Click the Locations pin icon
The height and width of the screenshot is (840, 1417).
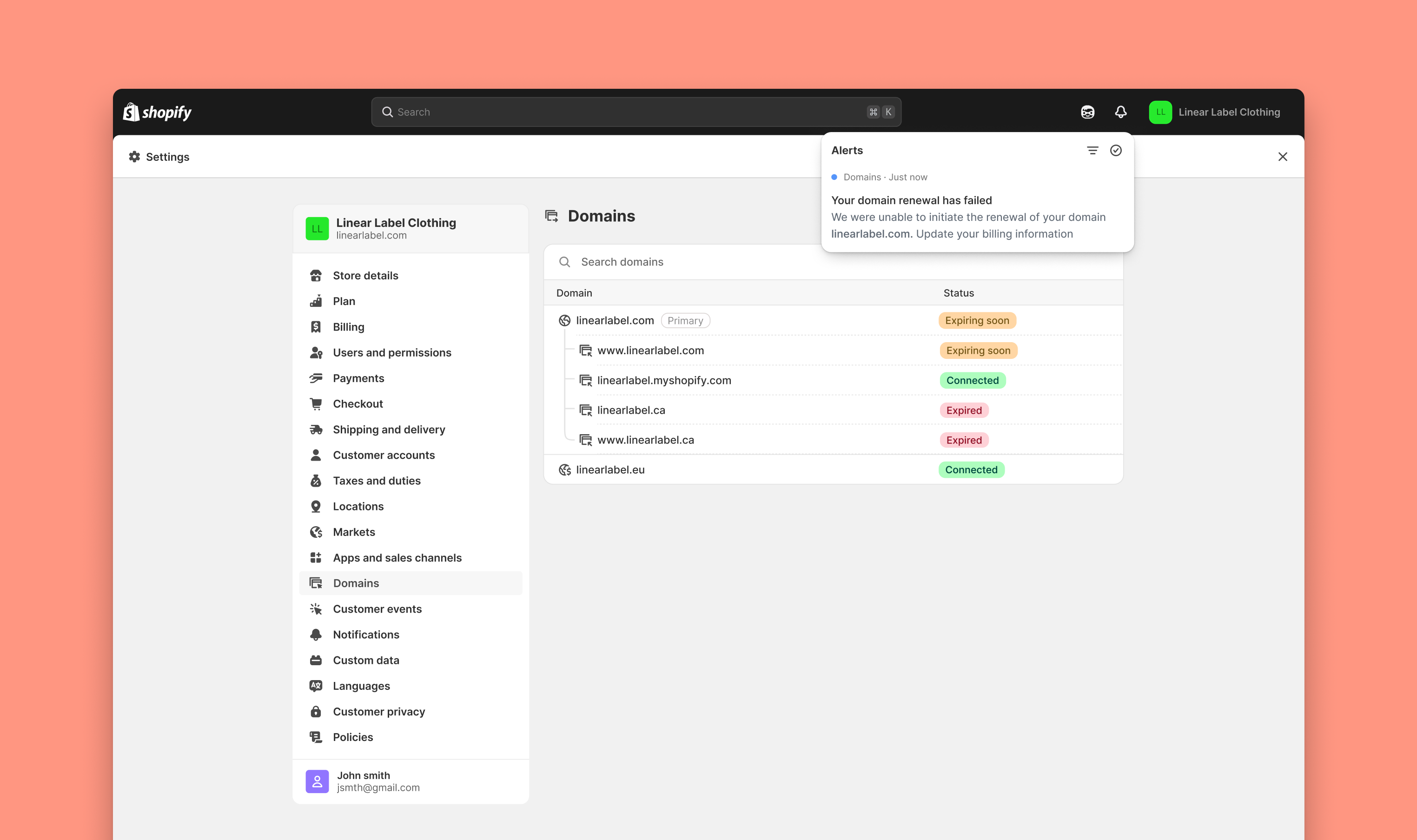point(316,507)
